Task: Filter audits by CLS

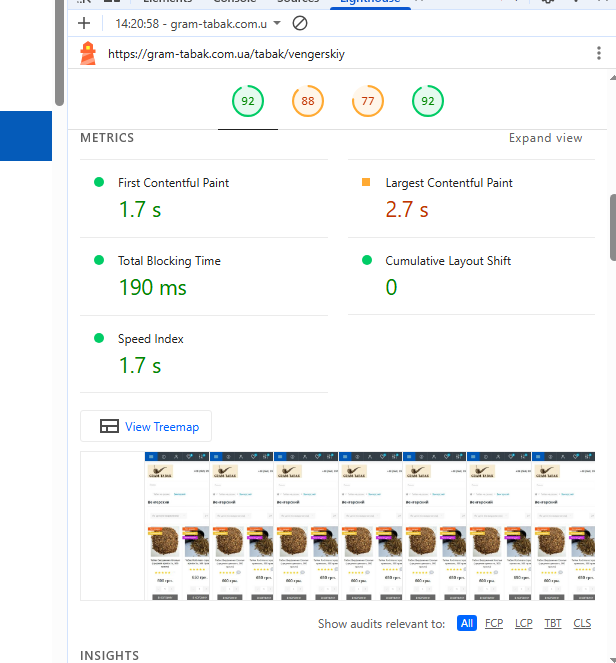Action: (582, 623)
